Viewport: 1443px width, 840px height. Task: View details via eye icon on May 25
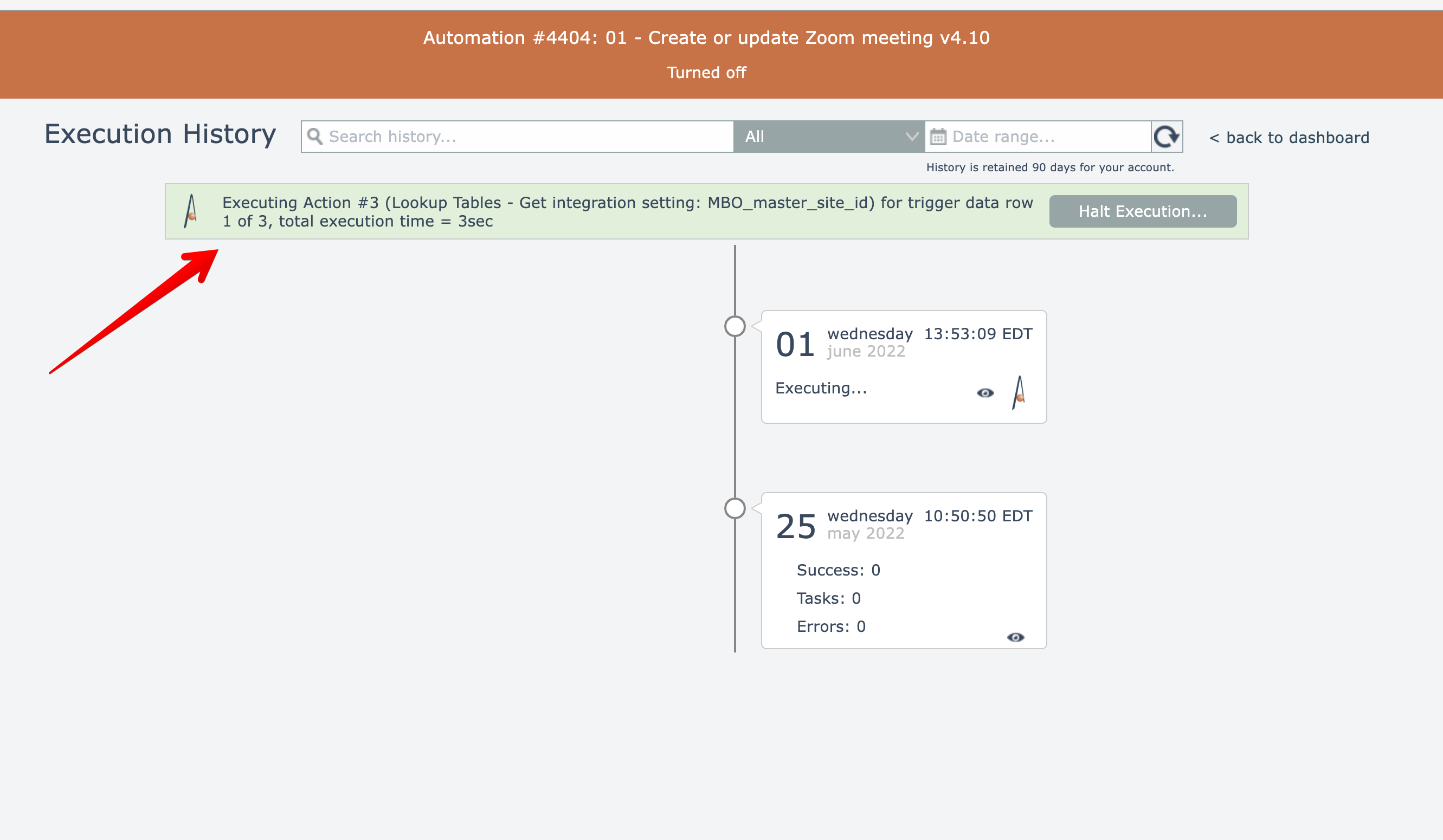[x=1015, y=637]
